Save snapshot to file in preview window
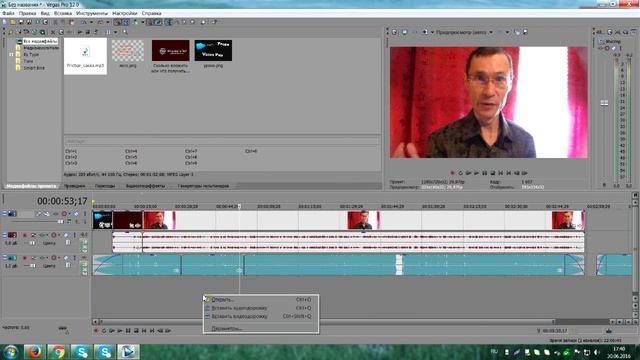Screen dimensions: 640x360 pyautogui.click(x=525, y=32)
